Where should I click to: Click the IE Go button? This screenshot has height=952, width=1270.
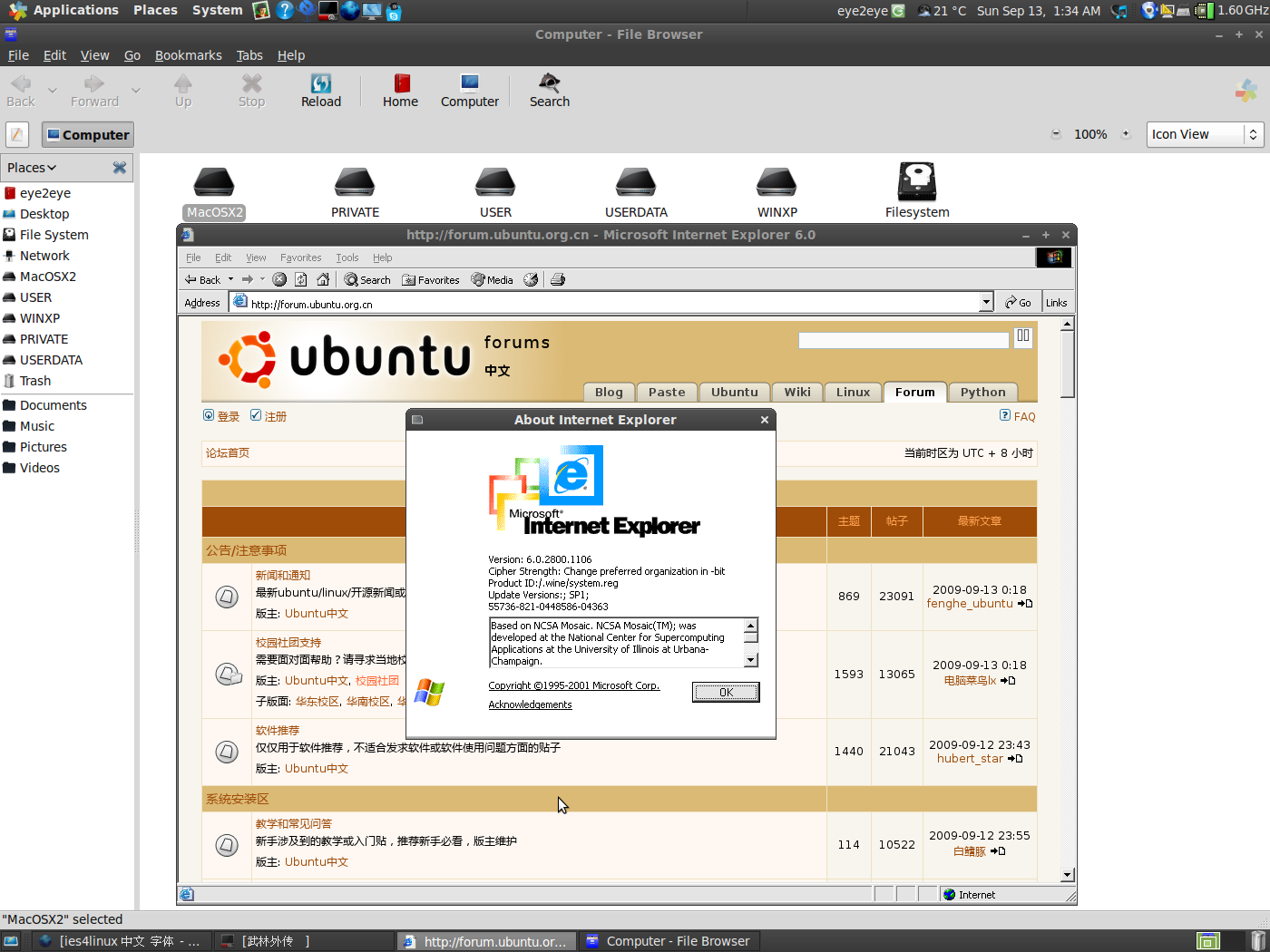[1018, 303]
